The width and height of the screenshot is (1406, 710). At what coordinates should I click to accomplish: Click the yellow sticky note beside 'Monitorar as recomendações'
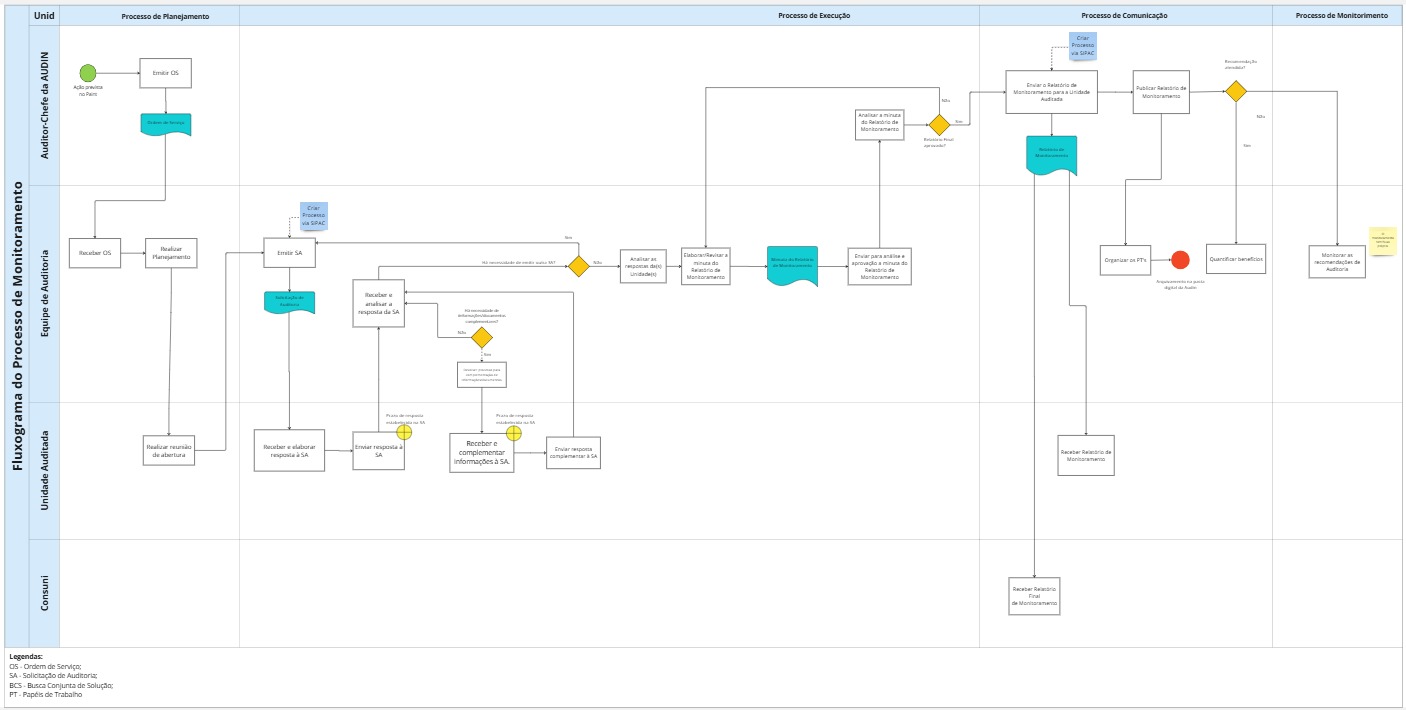coord(1382,241)
